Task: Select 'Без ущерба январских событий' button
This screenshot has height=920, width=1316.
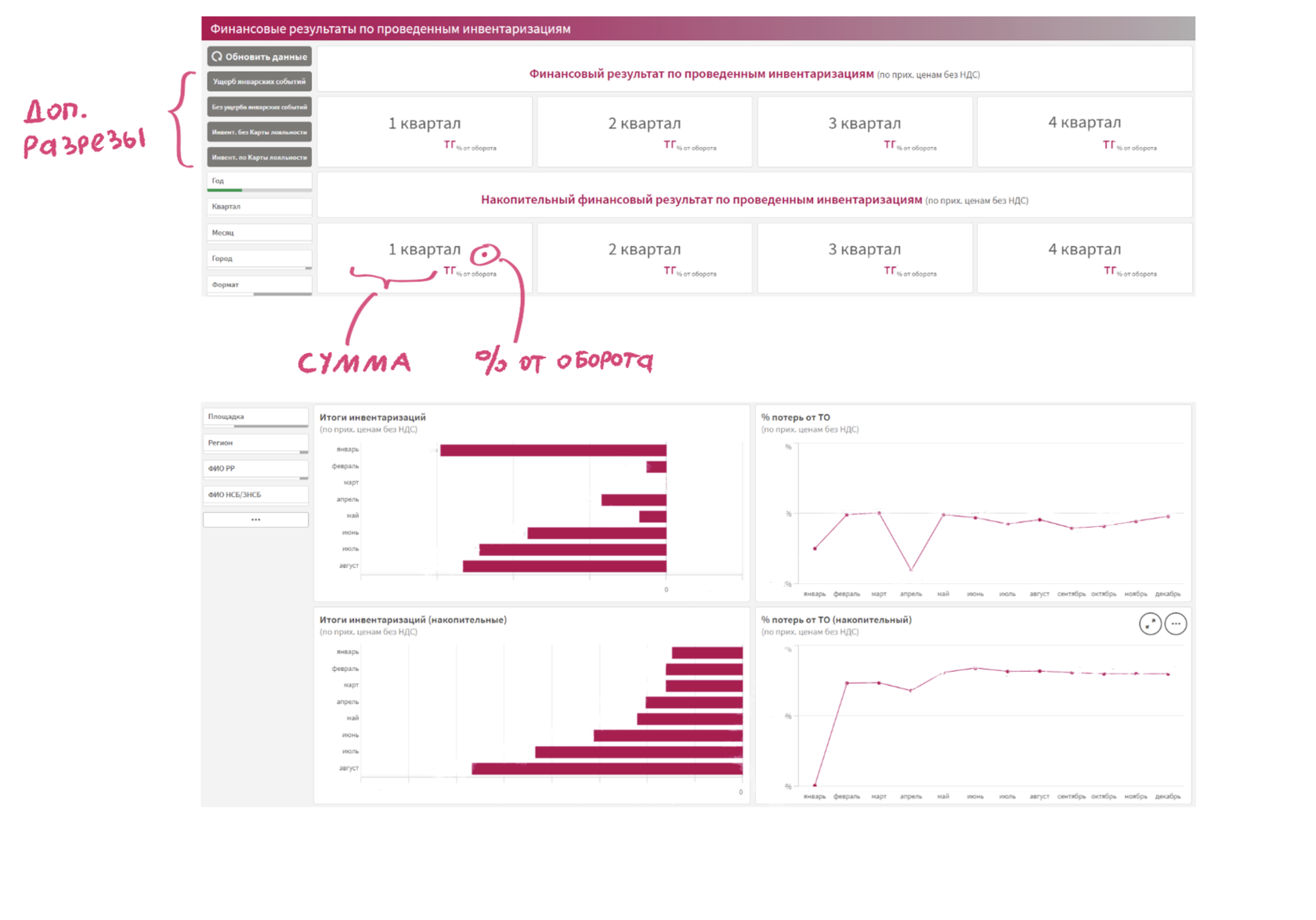Action: tap(259, 106)
